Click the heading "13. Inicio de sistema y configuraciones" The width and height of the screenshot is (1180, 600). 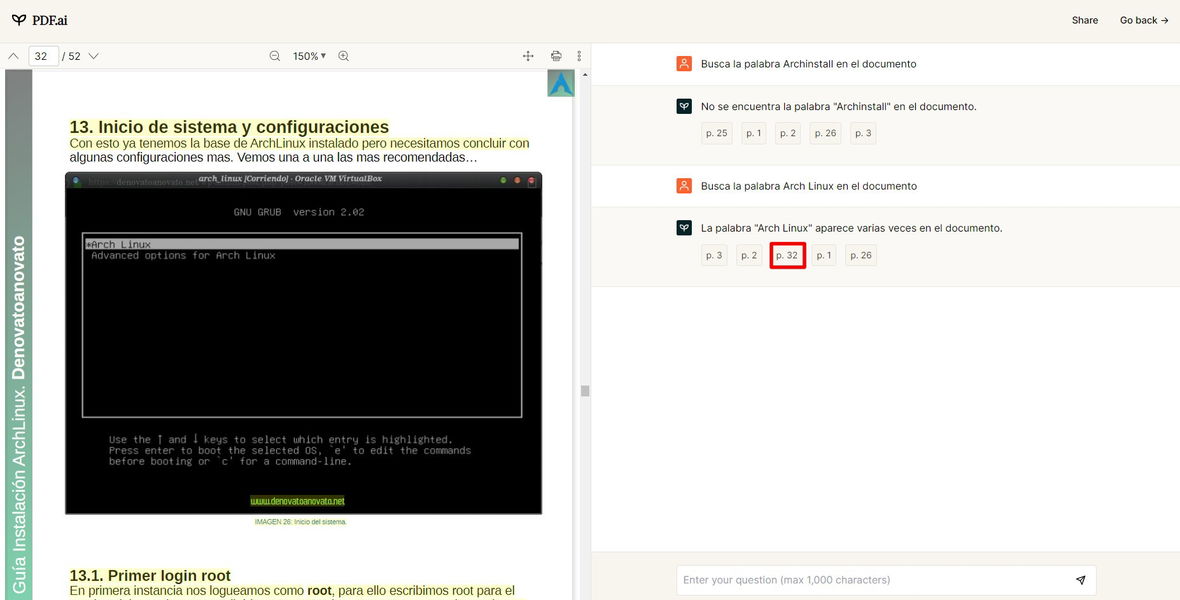pos(230,127)
